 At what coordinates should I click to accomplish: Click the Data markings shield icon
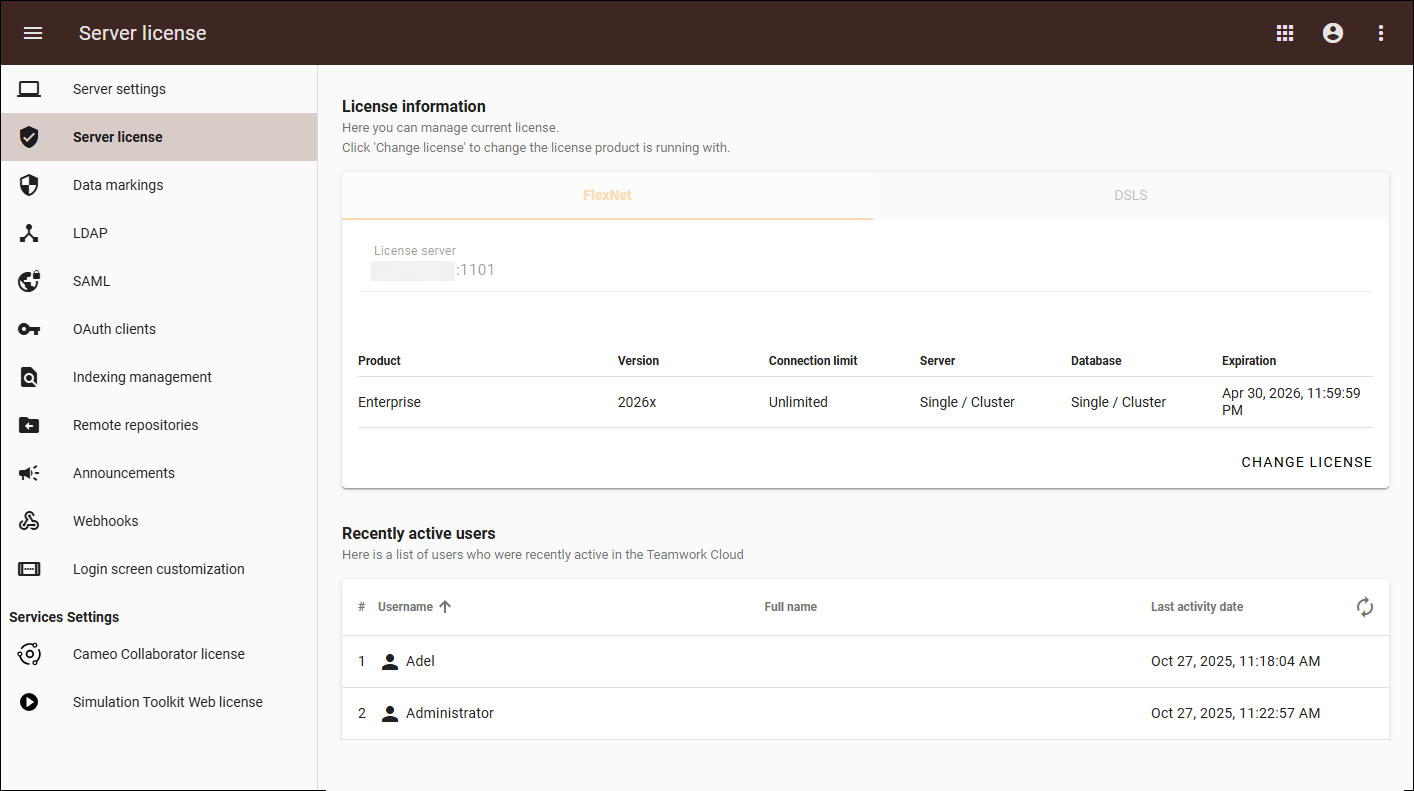[x=29, y=185]
